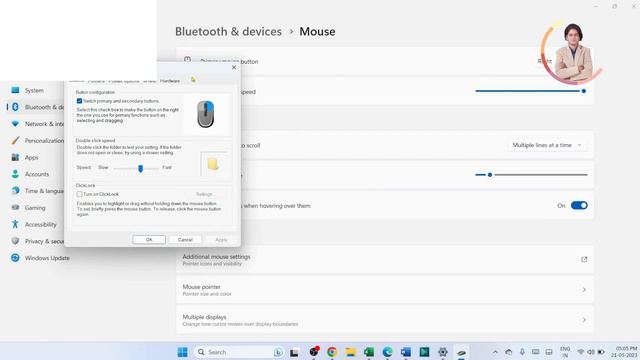The width and height of the screenshot is (640, 360).
Task: Click the Bing icon in the search box
Action: coord(278,352)
